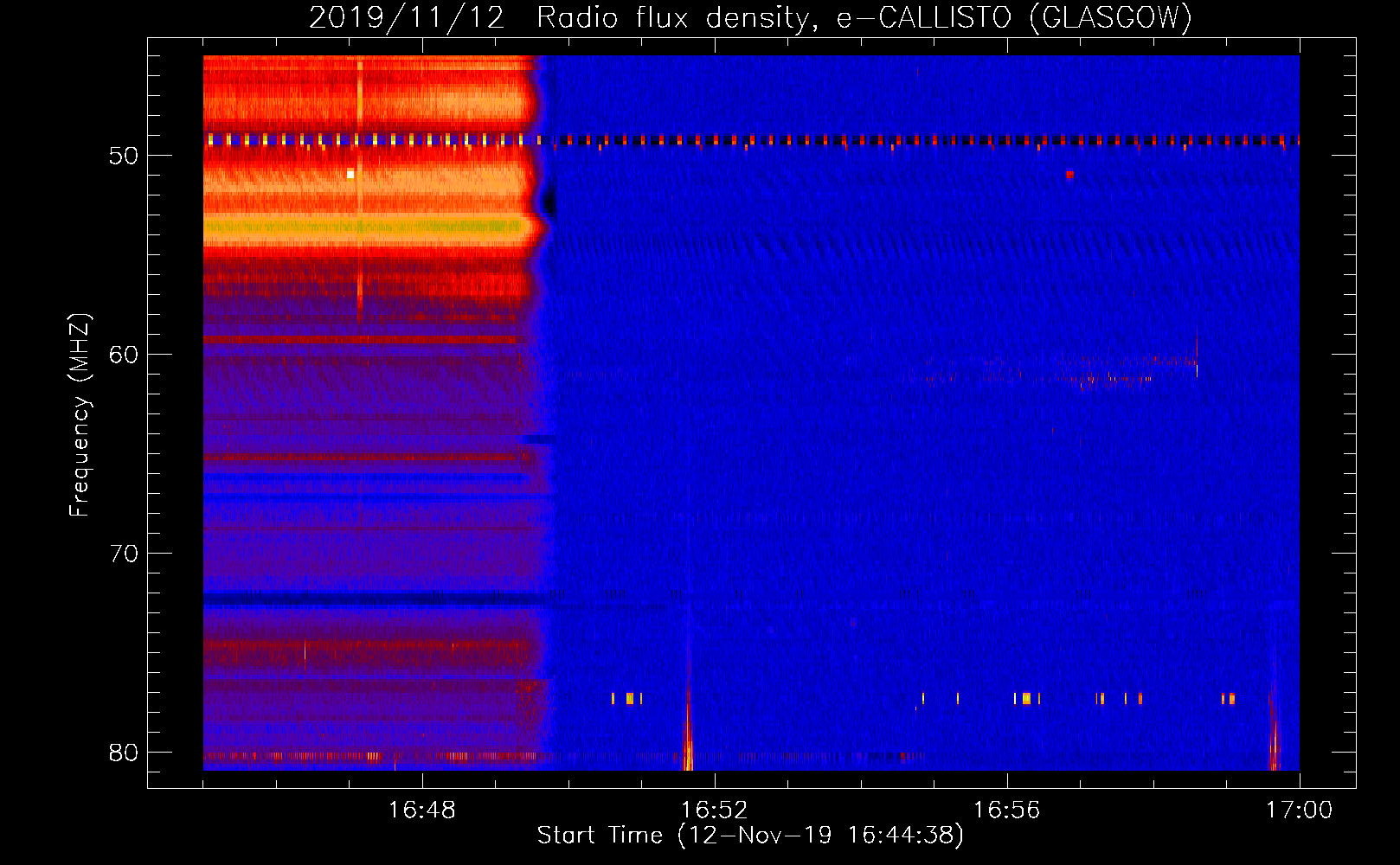
Task: Click the "50" frequency tick label
Action: click(124, 156)
